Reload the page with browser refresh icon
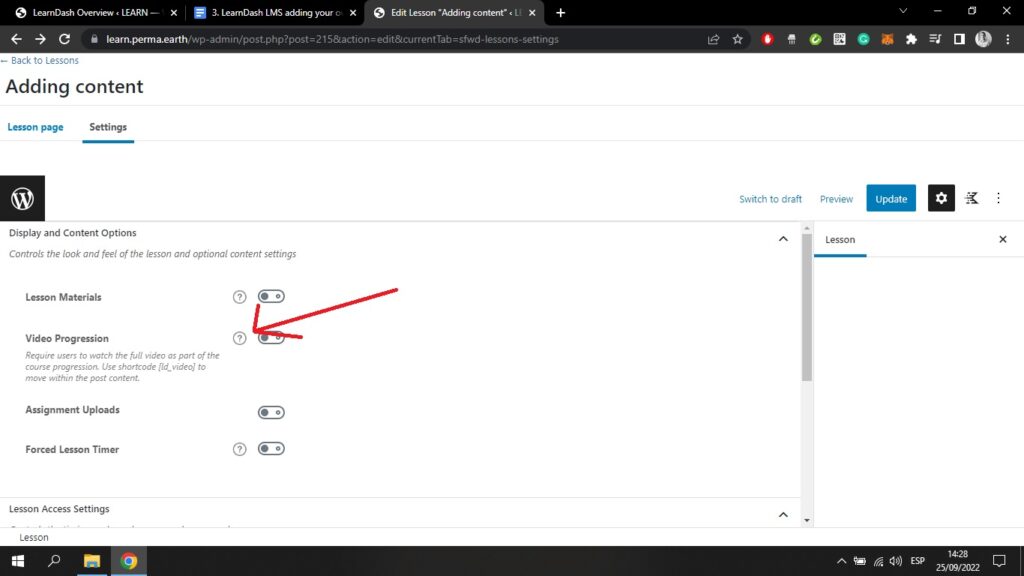Image resolution: width=1024 pixels, height=576 pixels. tap(65, 39)
